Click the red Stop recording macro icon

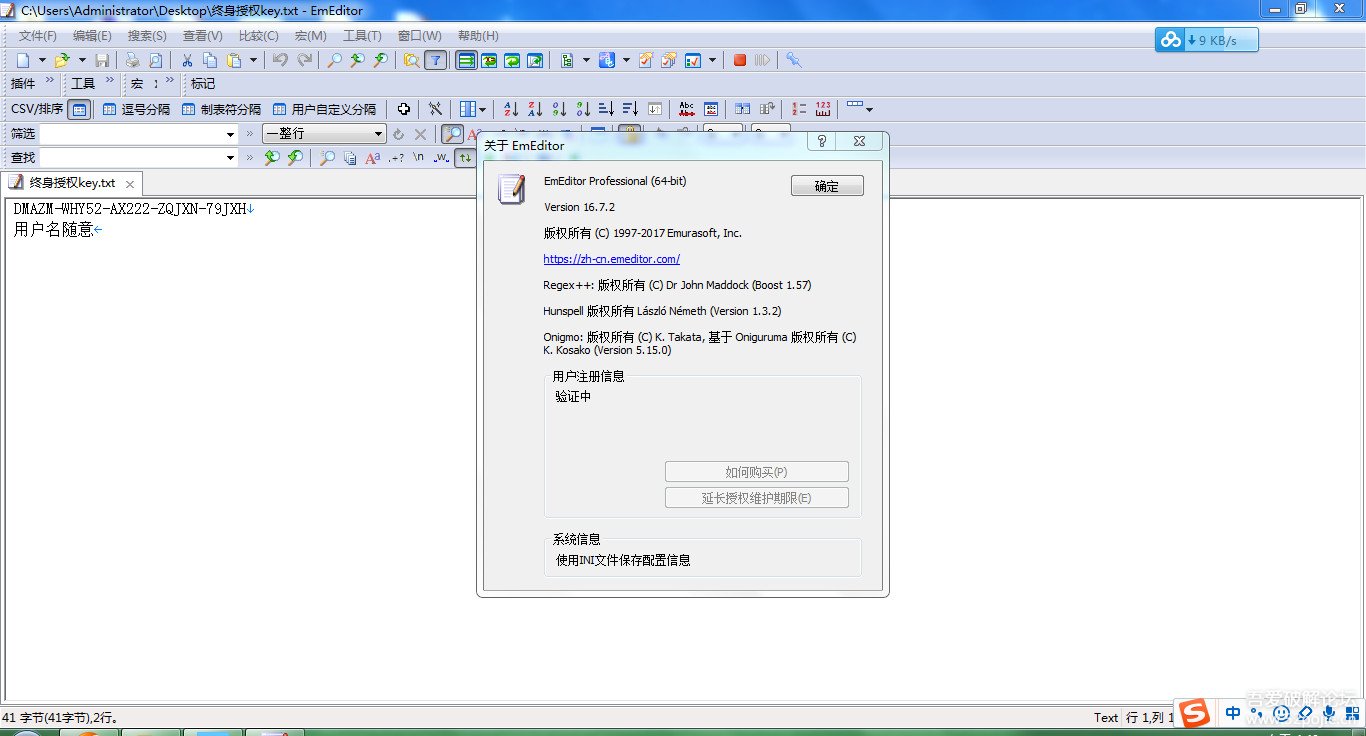click(x=740, y=60)
